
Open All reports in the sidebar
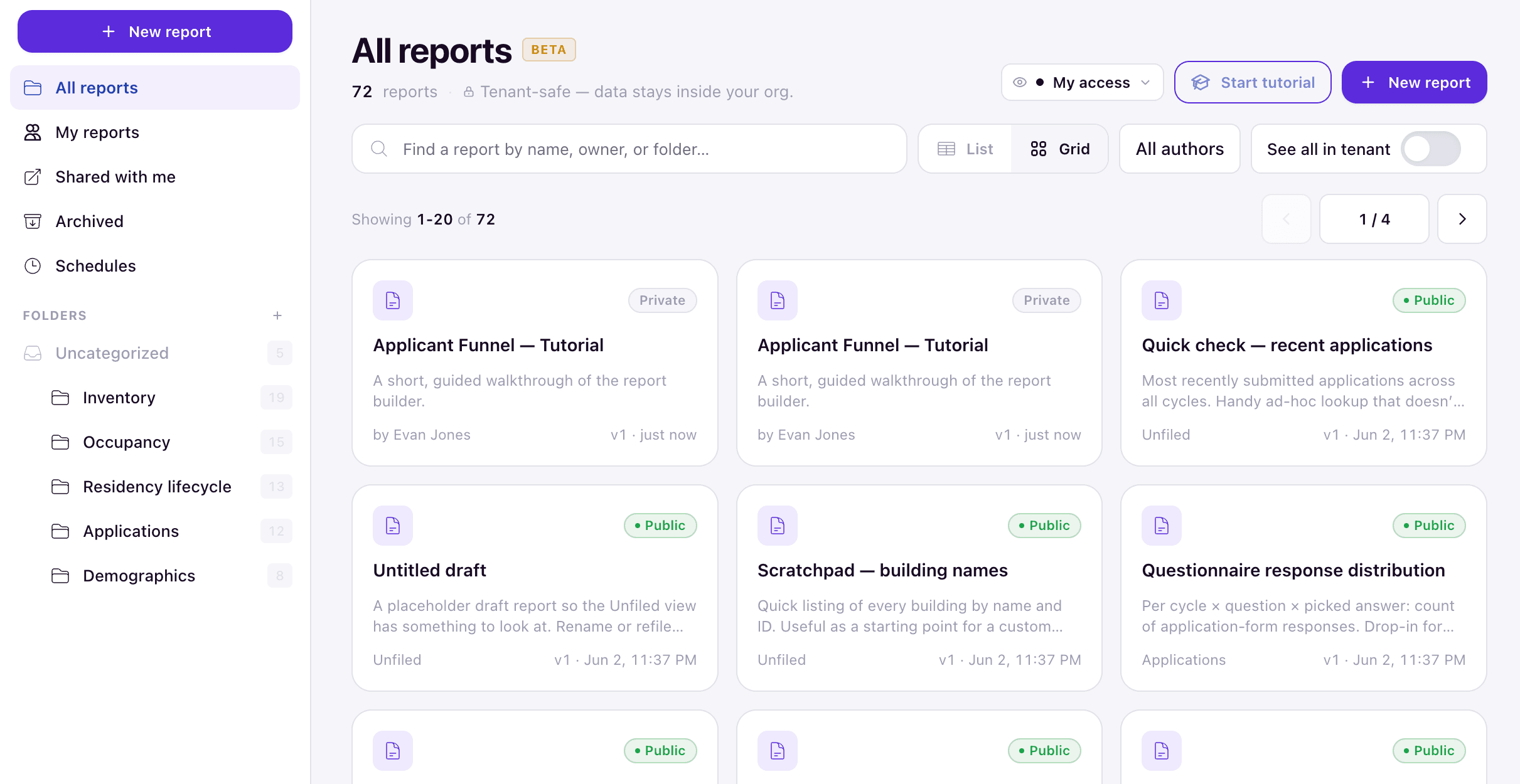[155, 88]
